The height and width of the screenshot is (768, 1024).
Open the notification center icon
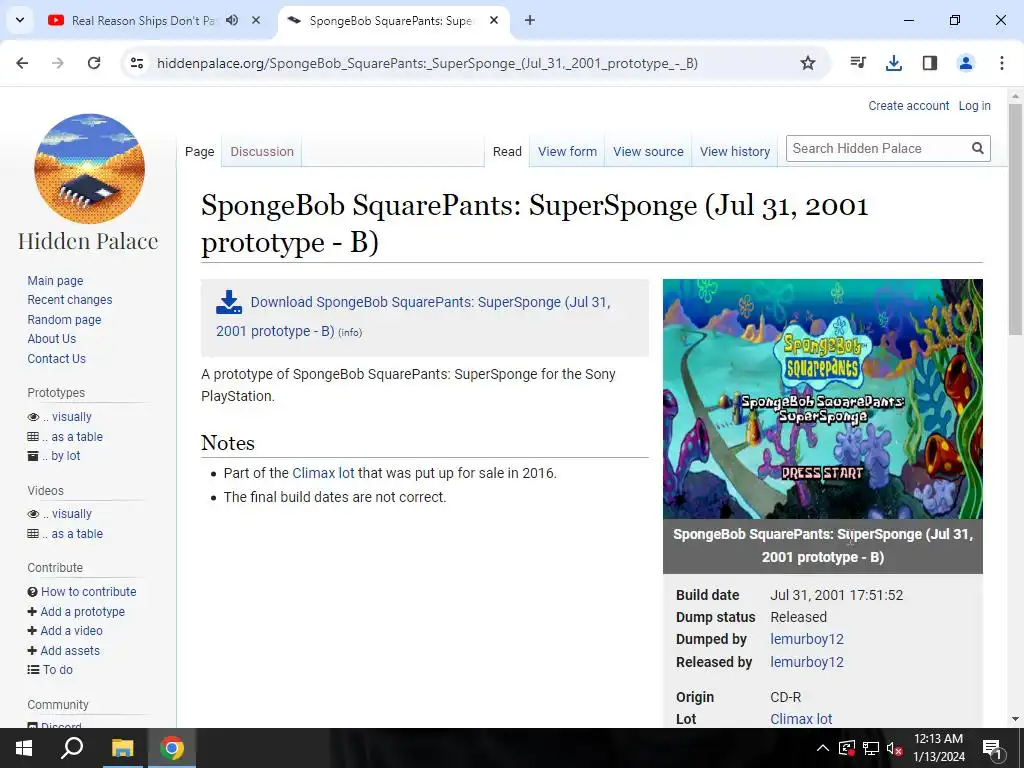[992, 748]
